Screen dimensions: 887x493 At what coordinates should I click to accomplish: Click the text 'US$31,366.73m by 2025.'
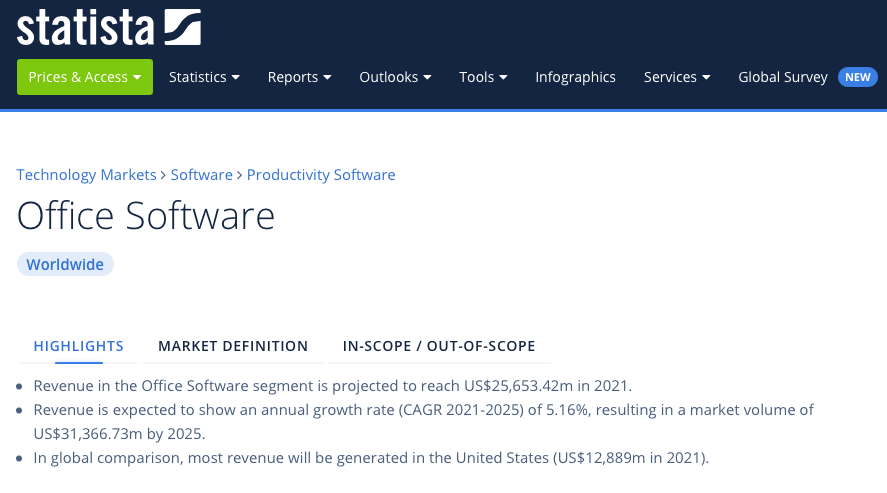pos(119,434)
